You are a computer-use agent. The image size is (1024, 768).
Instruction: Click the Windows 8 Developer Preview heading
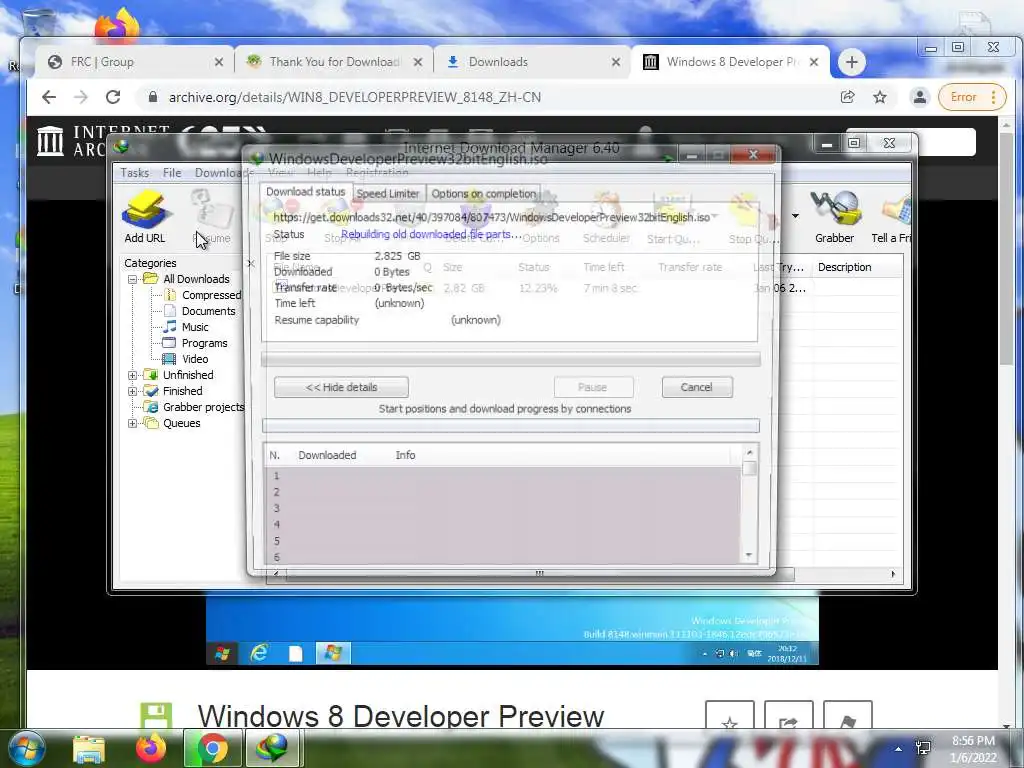click(400, 716)
